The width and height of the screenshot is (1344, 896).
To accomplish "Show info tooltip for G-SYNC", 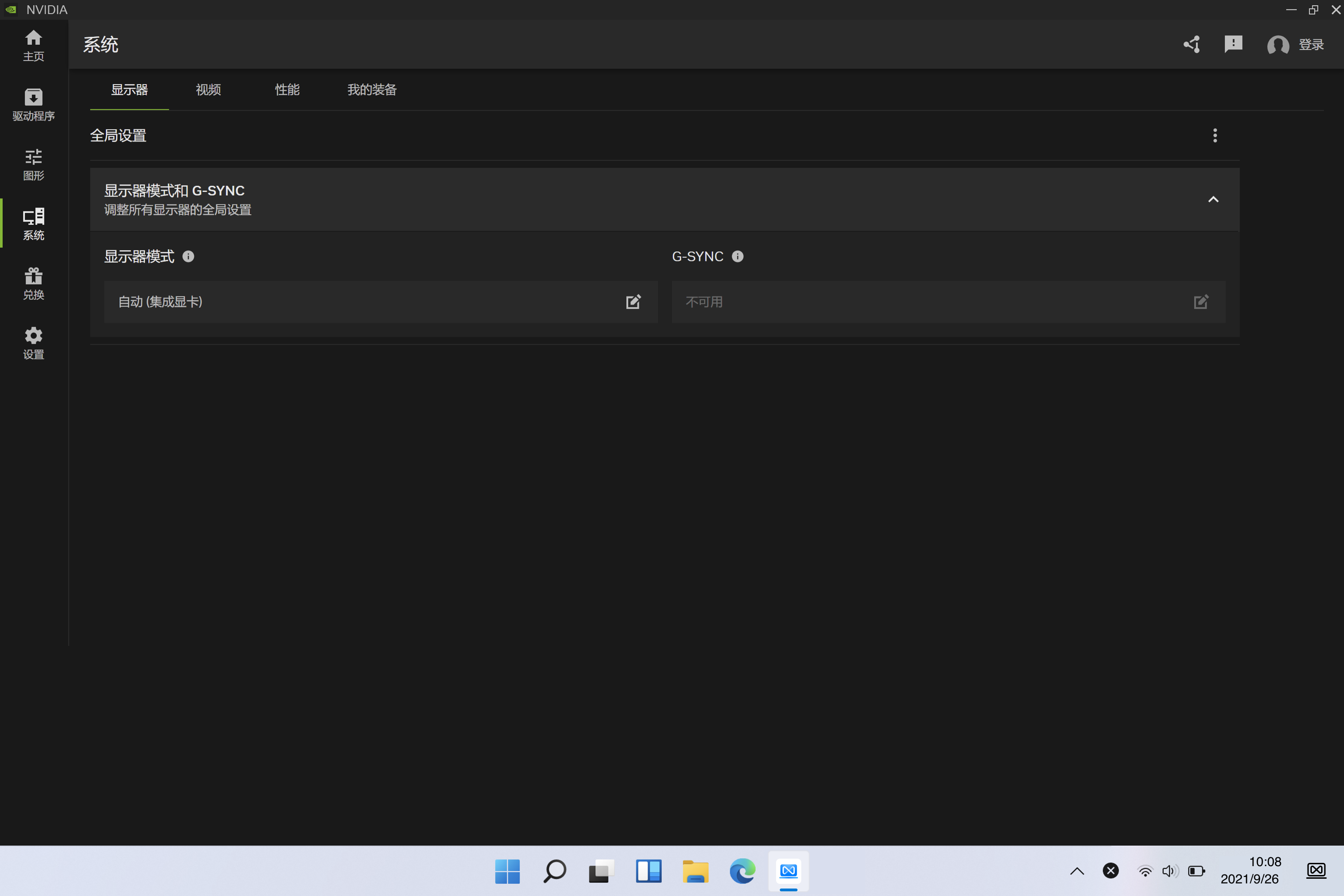I will (x=738, y=257).
